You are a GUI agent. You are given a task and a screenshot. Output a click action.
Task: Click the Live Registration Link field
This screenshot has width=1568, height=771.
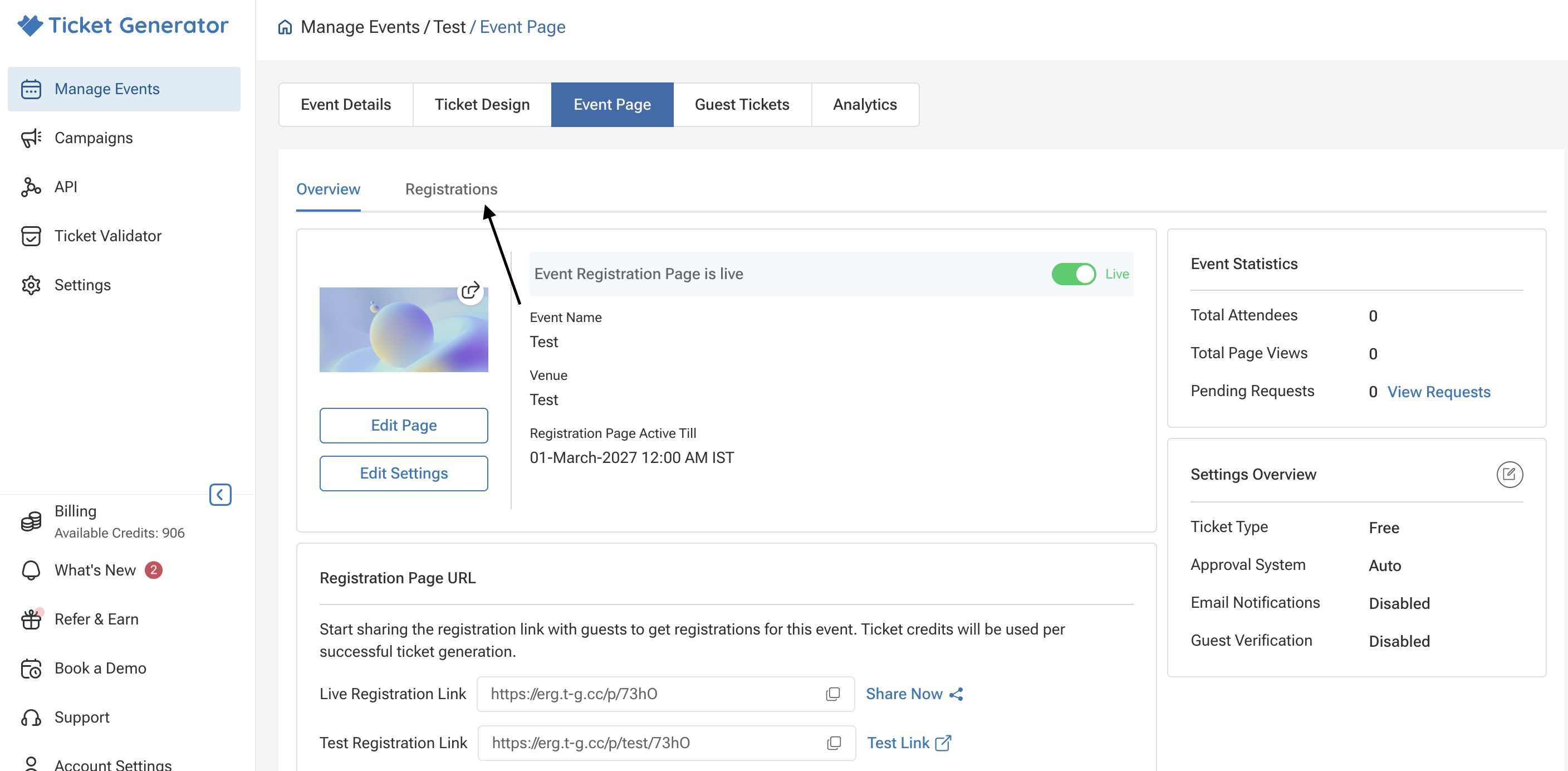(x=665, y=694)
